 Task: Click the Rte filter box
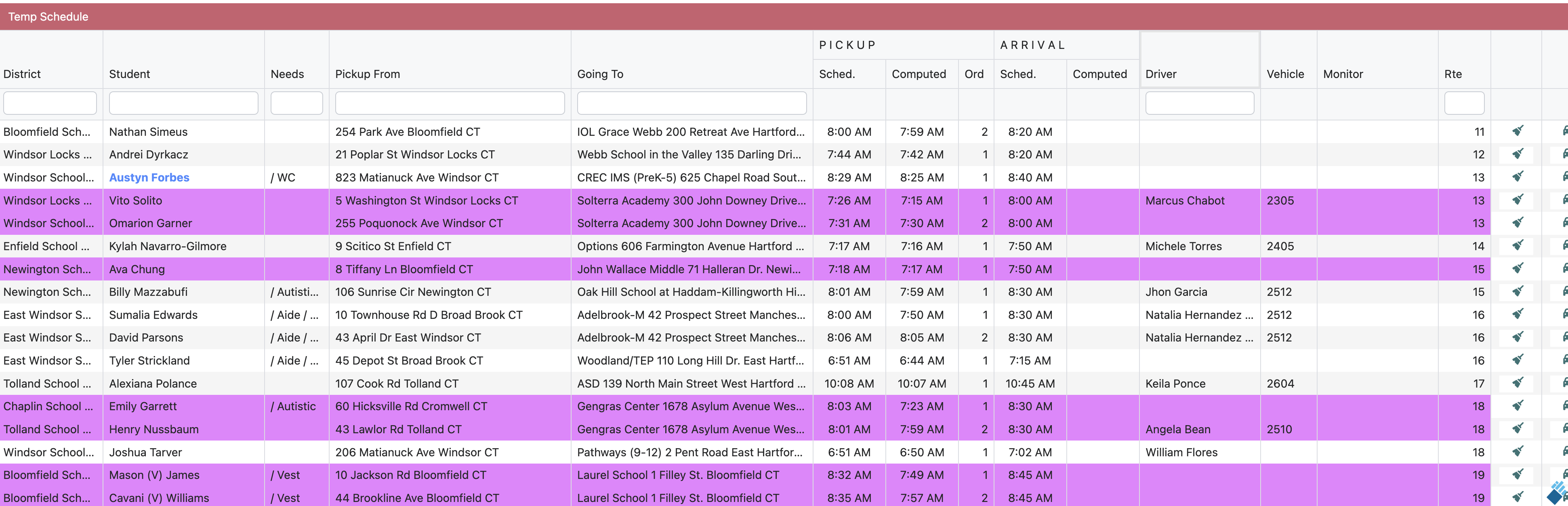tap(1464, 103)
